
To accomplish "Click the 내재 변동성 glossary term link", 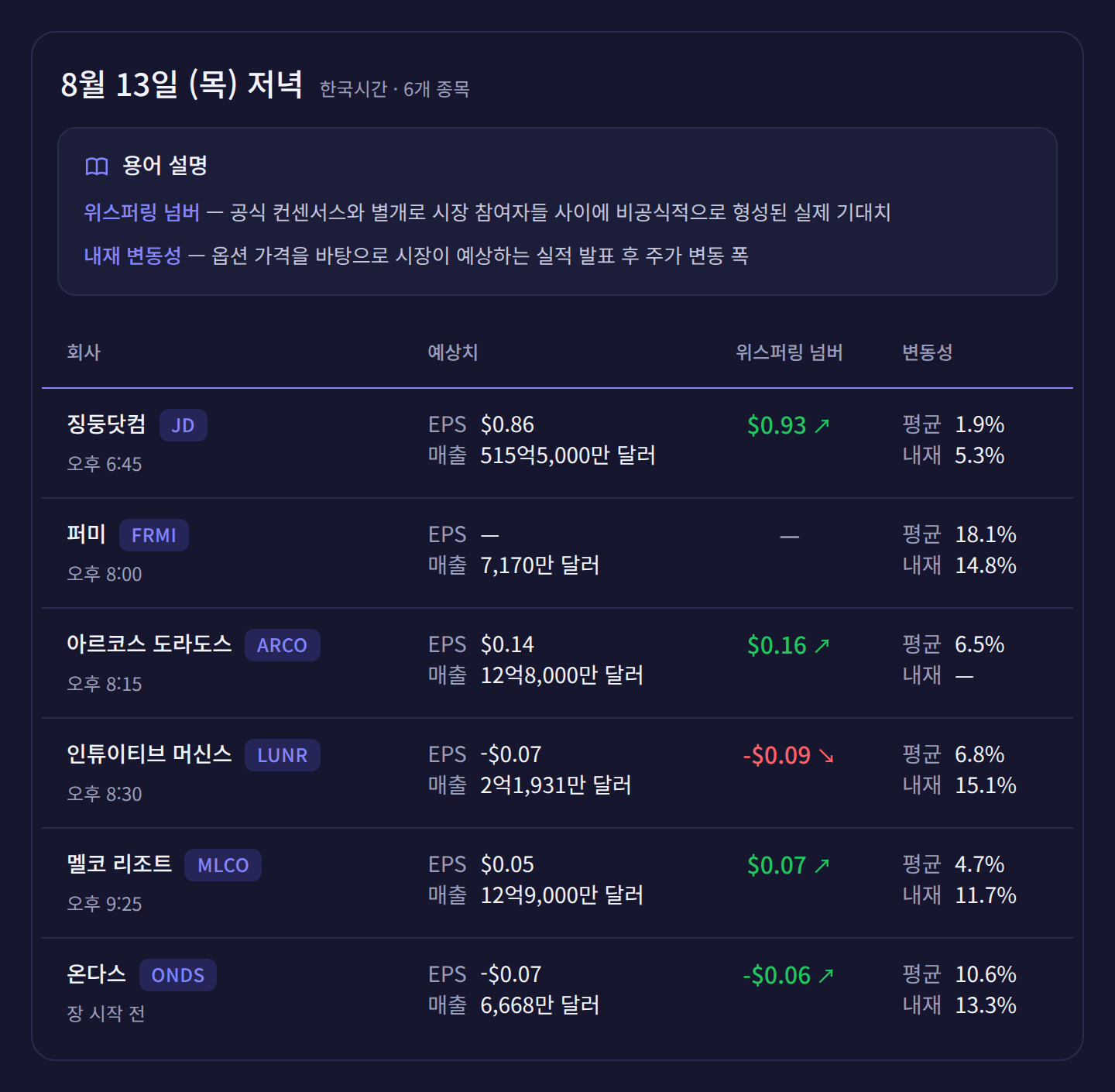I will coord(132,256).
